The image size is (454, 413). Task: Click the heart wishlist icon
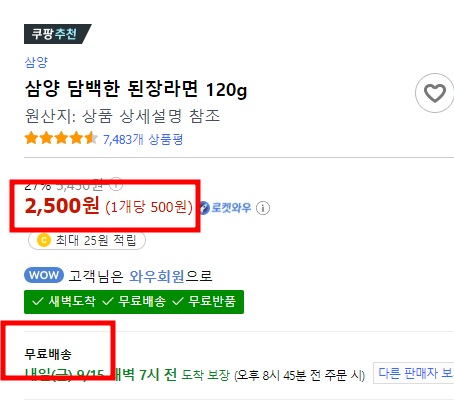(x=434, y=93)
